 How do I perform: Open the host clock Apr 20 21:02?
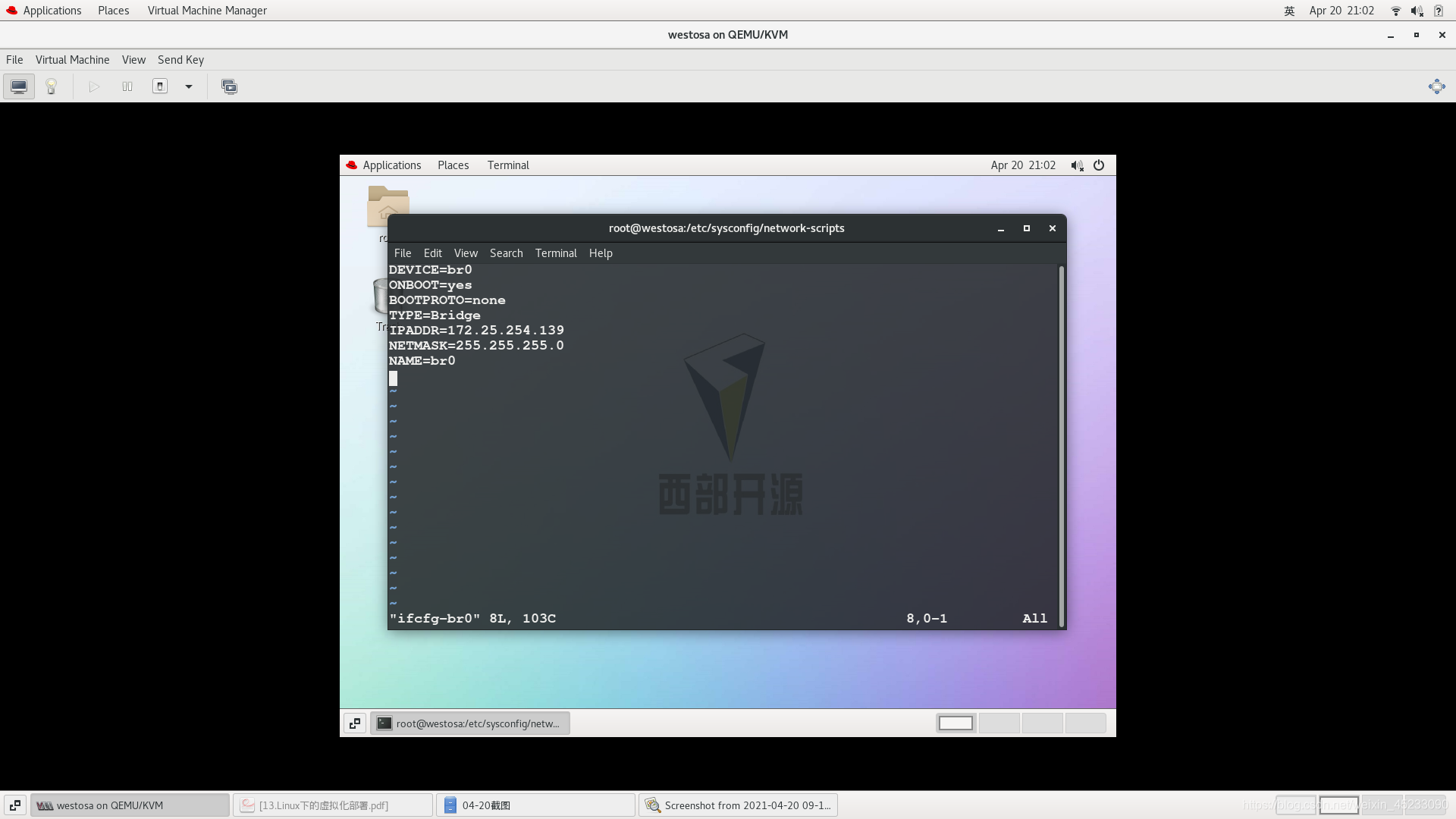(x=1341, y=11)
